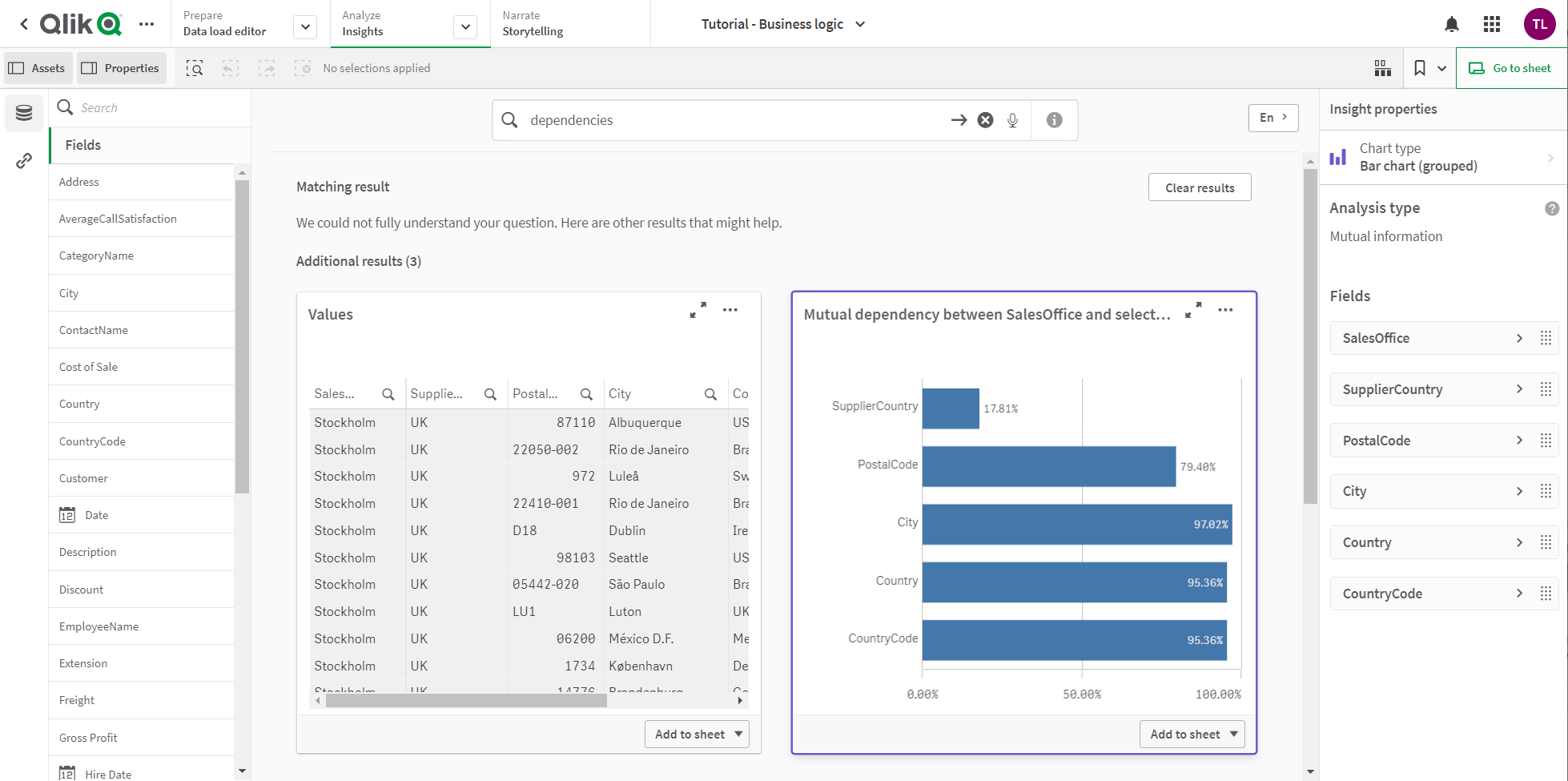
Task: Clear the search query with X icon
Action: [x=985, y=120]
